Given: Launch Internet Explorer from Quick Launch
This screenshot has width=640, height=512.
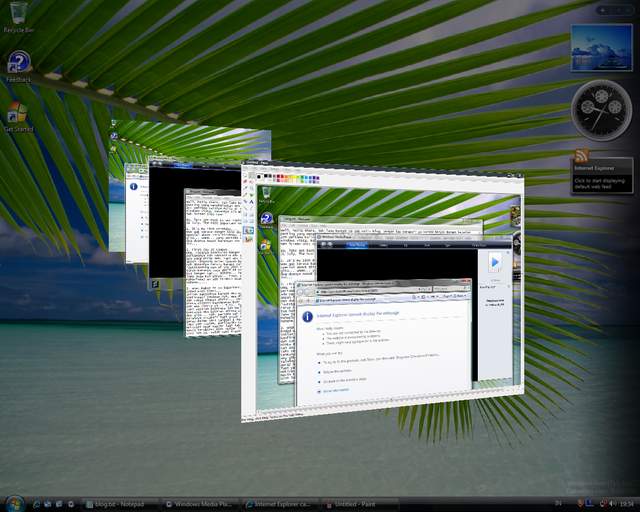Looking at the screenshot, I should tap(36, 505).
